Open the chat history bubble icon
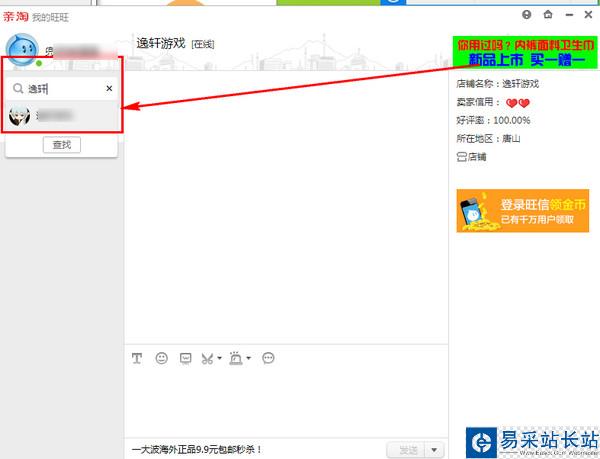The height and width of the screenshot is (459, 600). pos(268,358)
